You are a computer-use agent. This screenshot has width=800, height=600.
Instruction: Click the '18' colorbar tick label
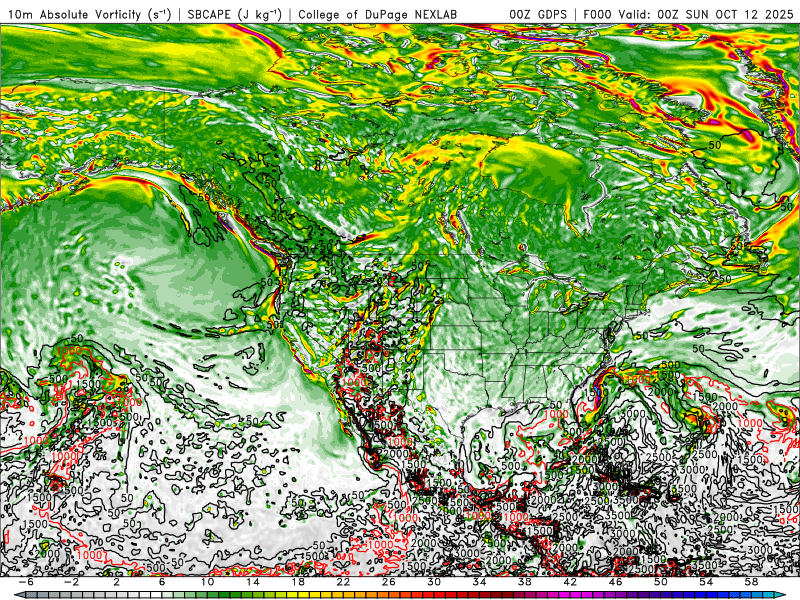coord(298,582)
